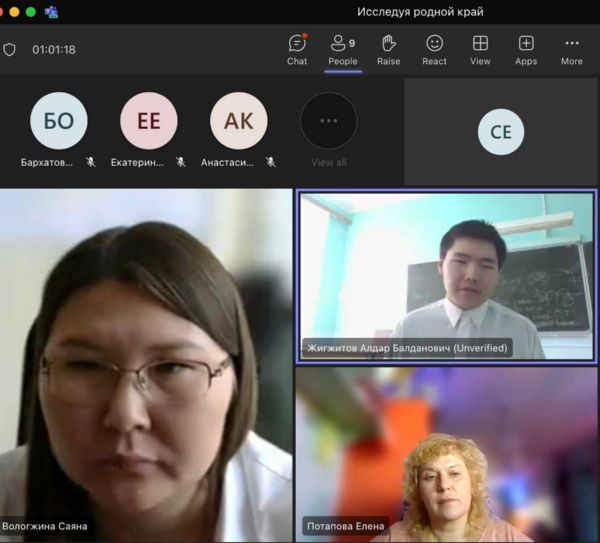
Task: Click the CE participant tile
Action: 500,132
